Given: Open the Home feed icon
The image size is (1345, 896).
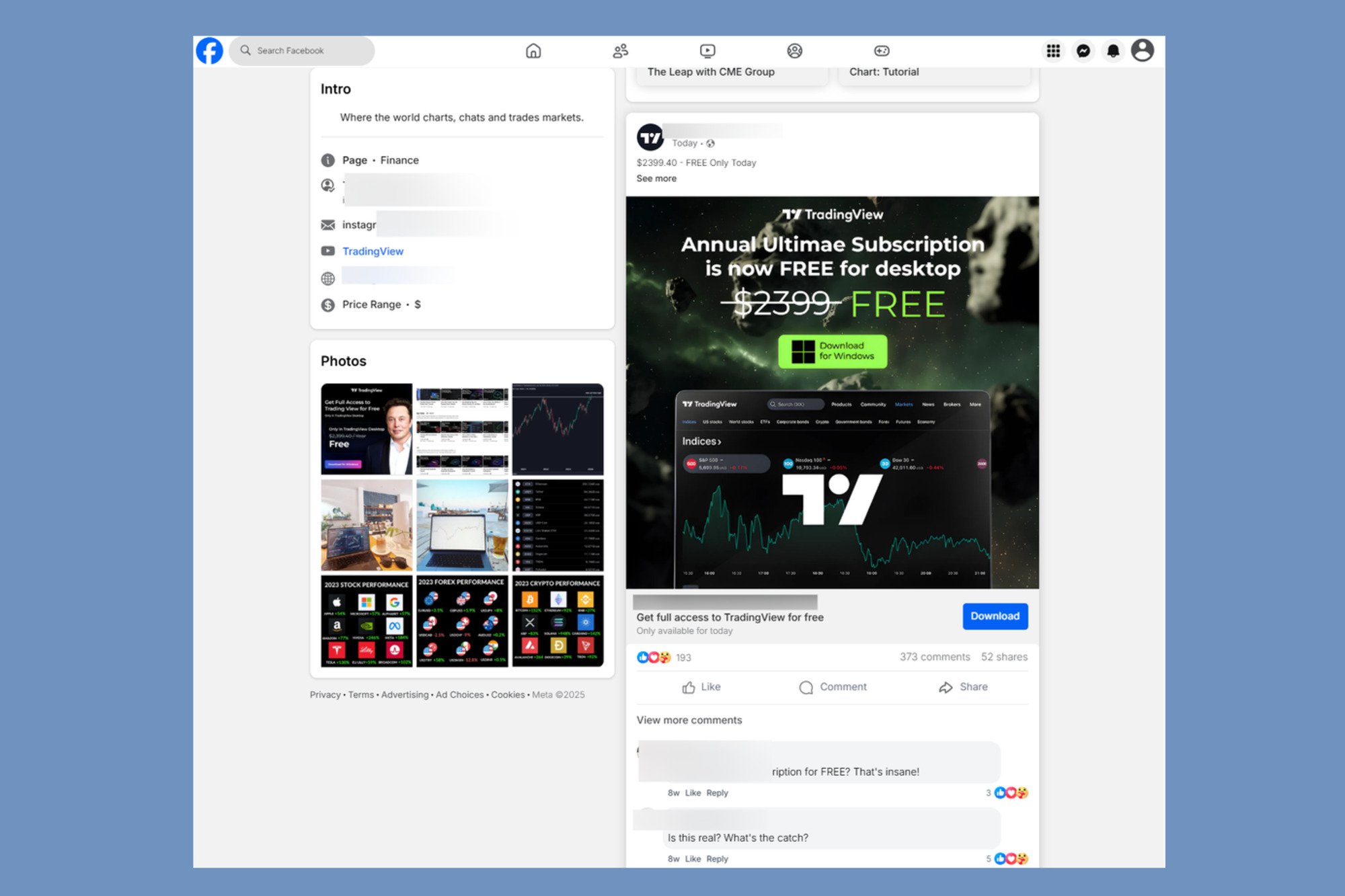Looking at the screenshot, I should coord(533,50).
